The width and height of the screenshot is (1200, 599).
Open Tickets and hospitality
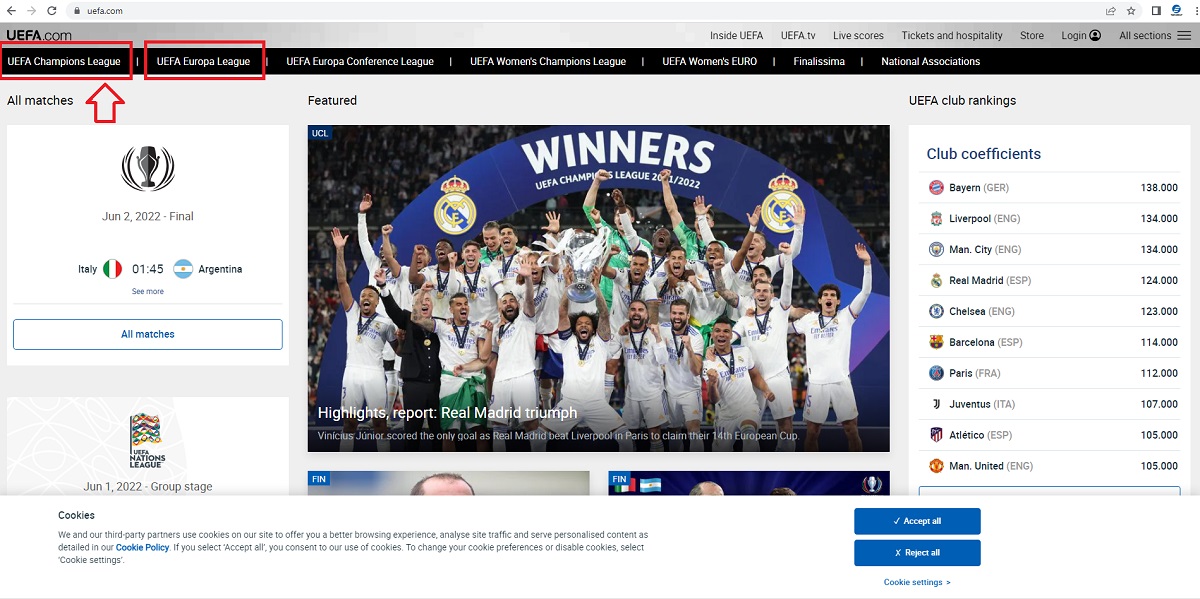point(952,36)
